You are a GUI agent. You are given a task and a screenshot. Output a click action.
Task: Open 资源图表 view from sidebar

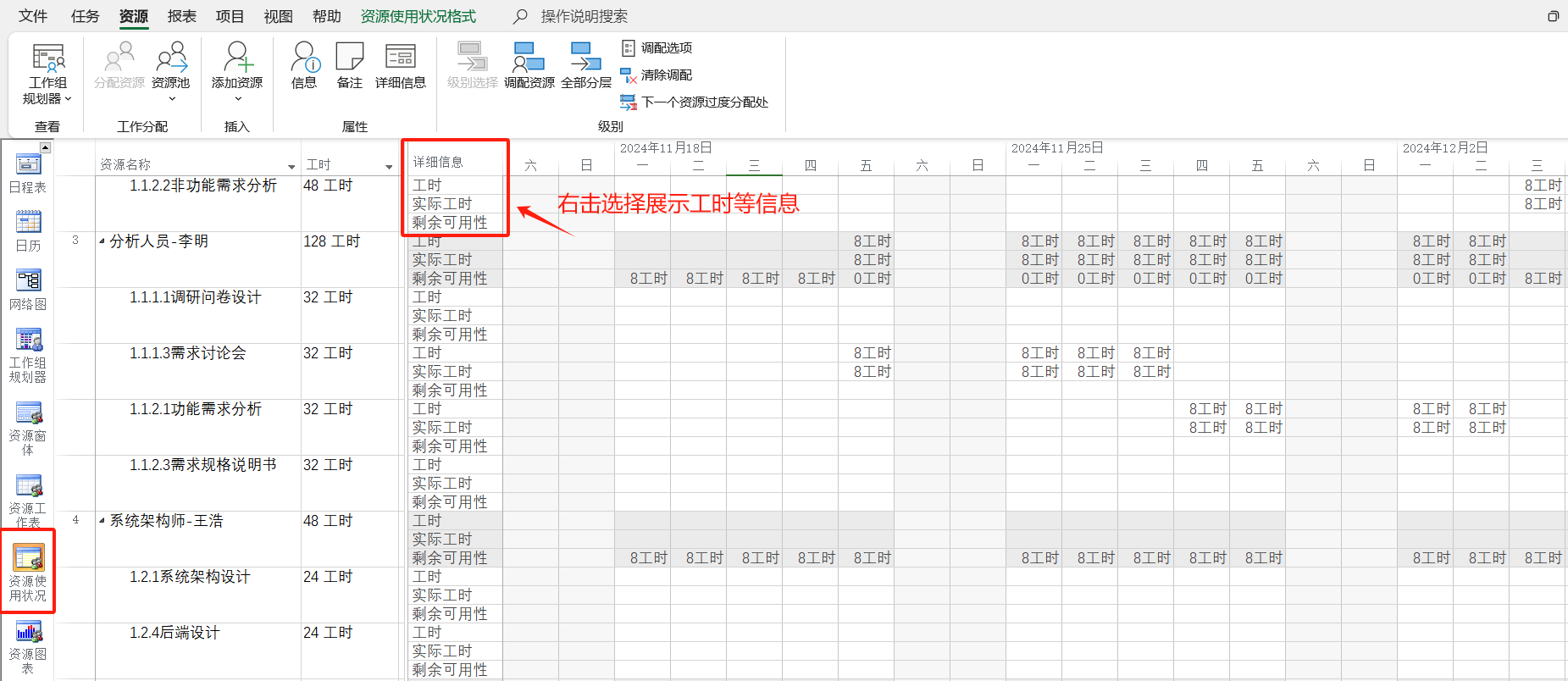28,647
